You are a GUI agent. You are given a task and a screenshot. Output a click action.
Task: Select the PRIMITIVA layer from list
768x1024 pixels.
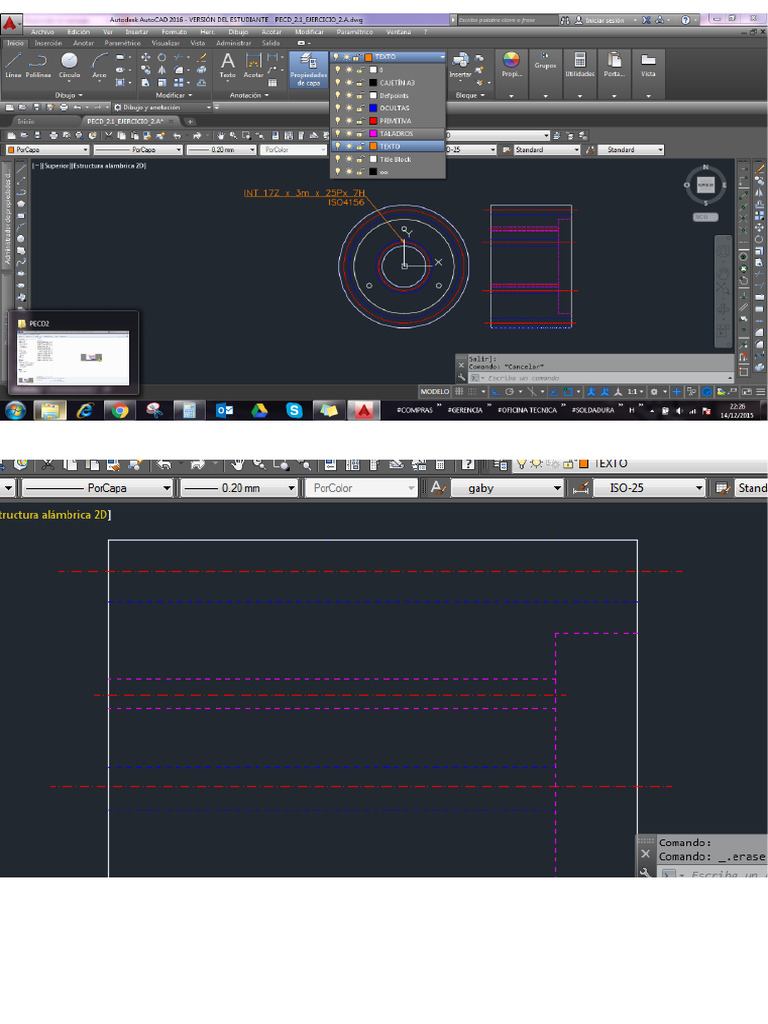[x=395, y=121]
